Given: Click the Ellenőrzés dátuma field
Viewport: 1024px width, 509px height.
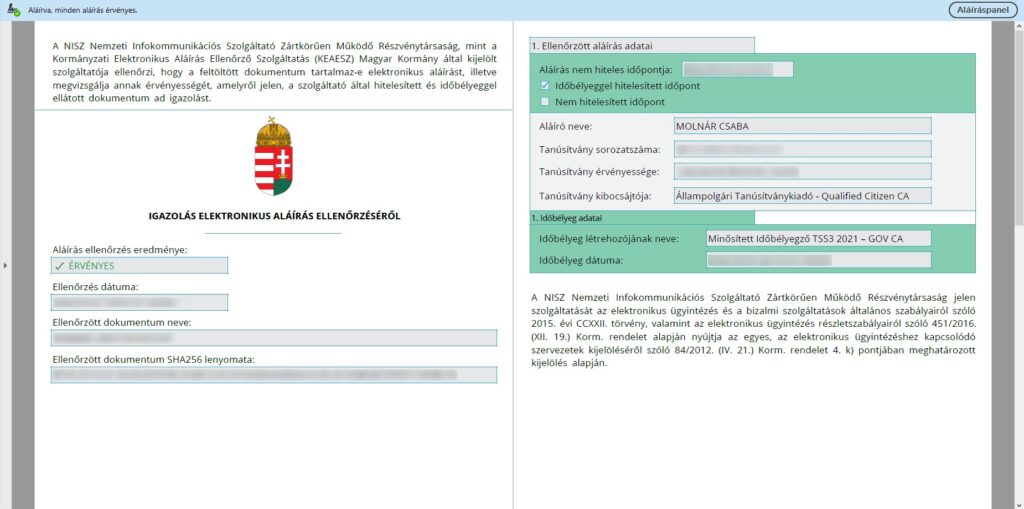Looking at the screenshot, I should tap(140, 303).
